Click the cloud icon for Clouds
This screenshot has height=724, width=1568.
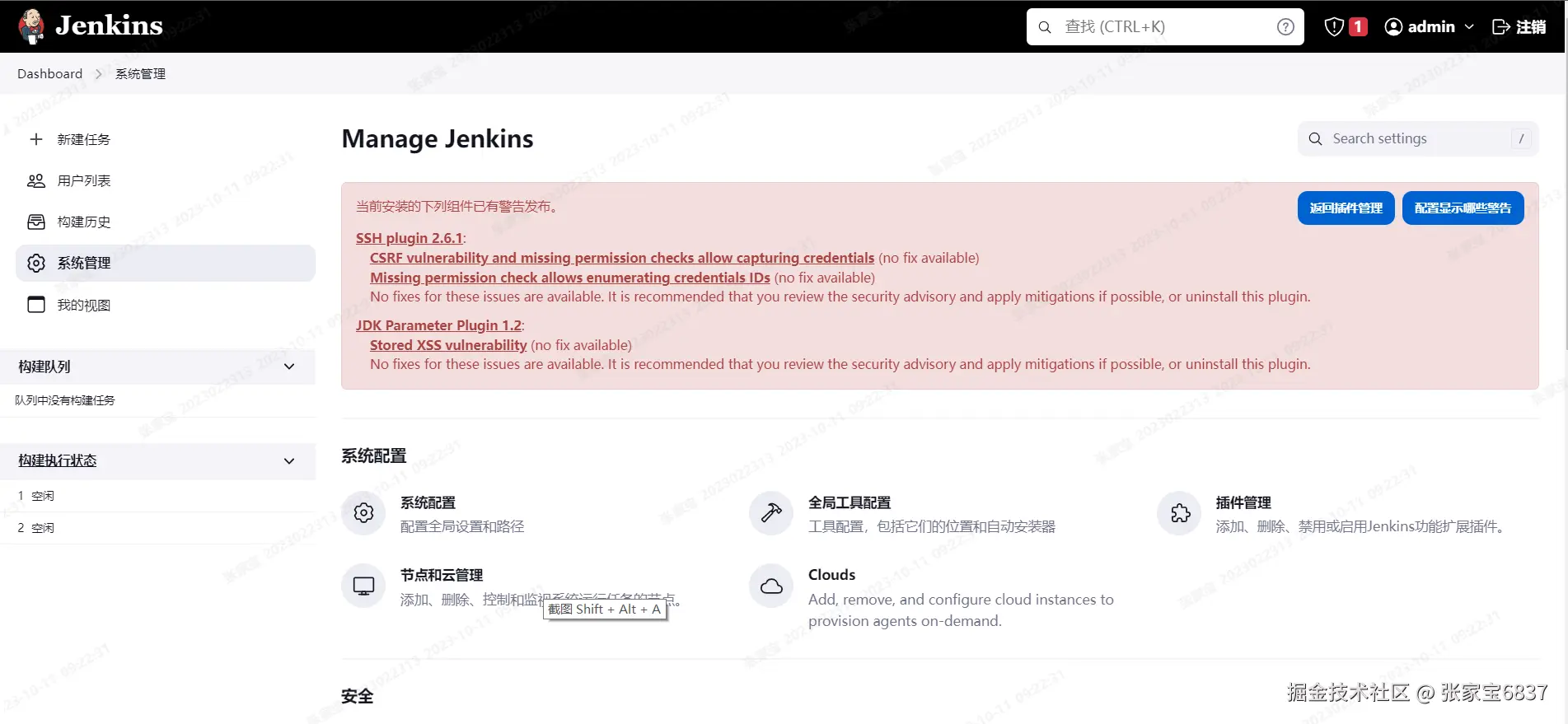(x=771, y=586)
